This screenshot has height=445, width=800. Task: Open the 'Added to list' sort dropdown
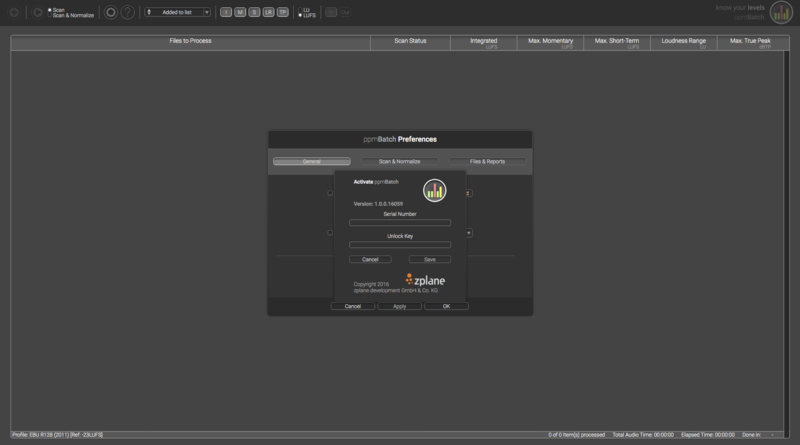207,12
